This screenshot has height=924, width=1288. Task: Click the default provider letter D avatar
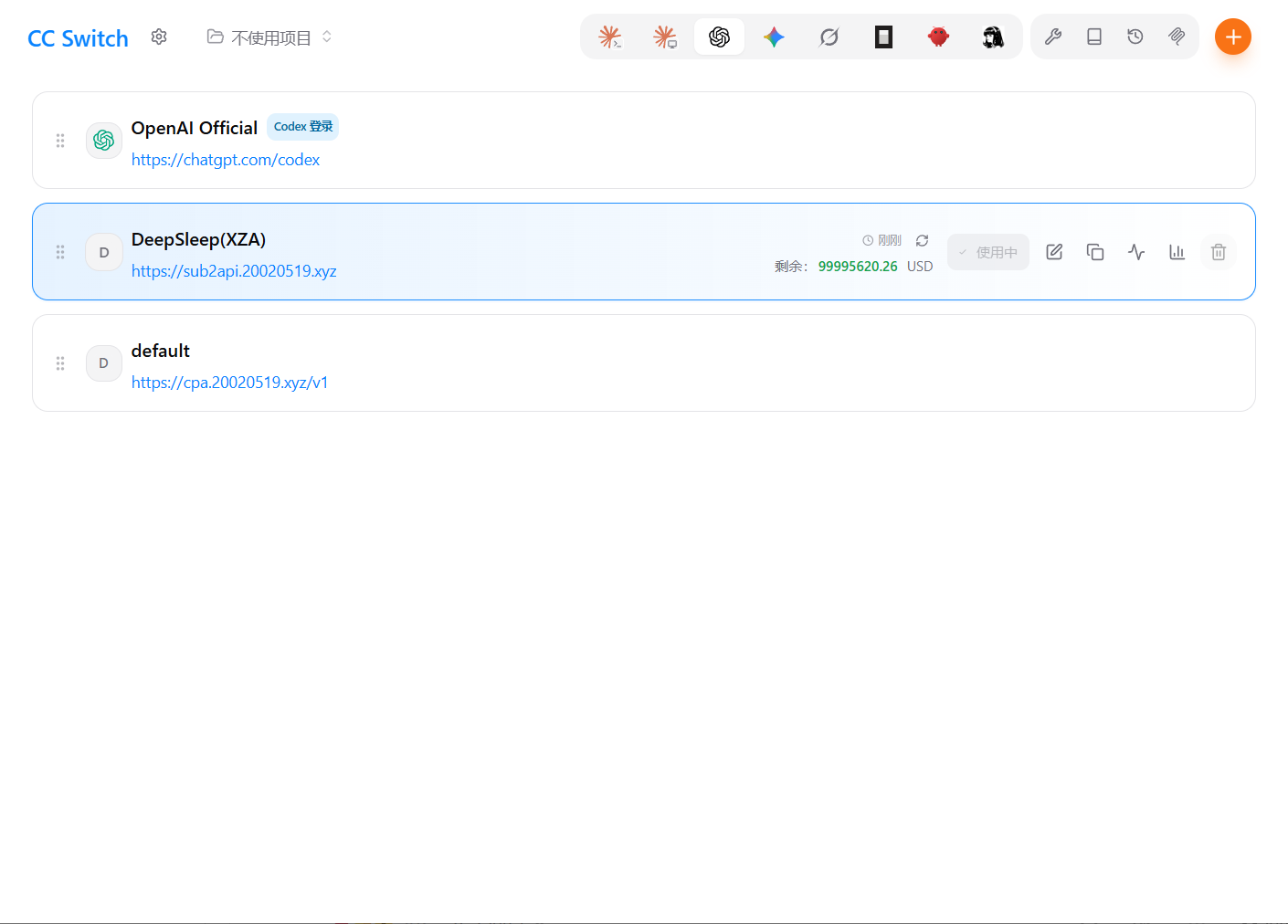(x=104, y=363)
